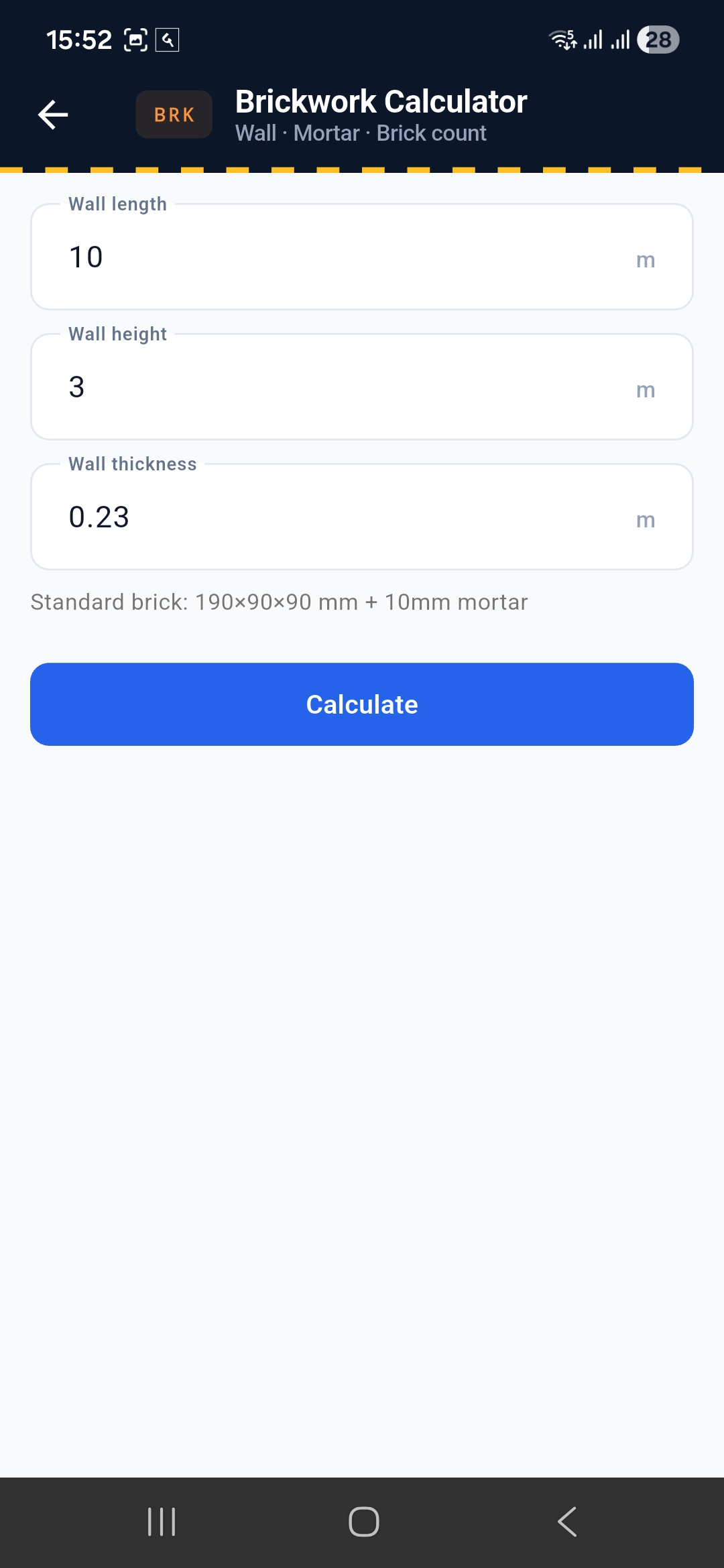724x1568 pixels.
Task: Tap the meter unit in Wall length
Action: [646, 260]
